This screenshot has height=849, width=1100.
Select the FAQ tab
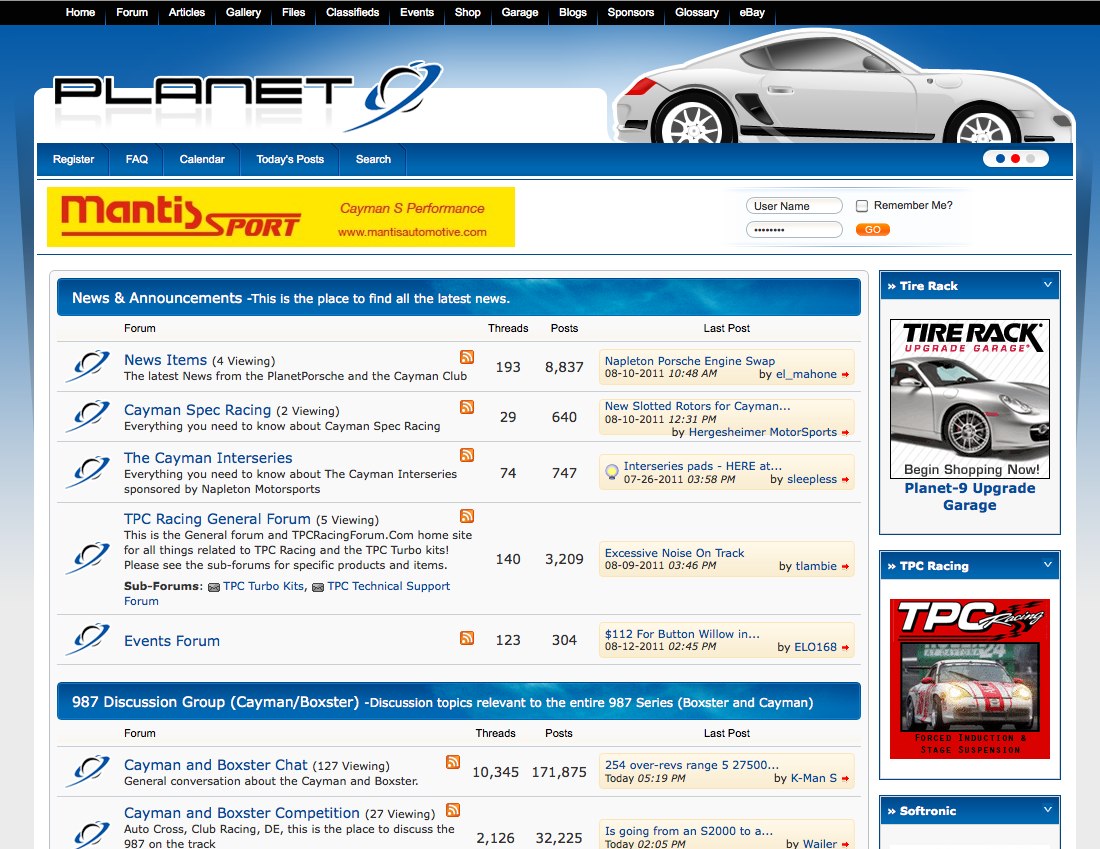click(x=137, y=159)
